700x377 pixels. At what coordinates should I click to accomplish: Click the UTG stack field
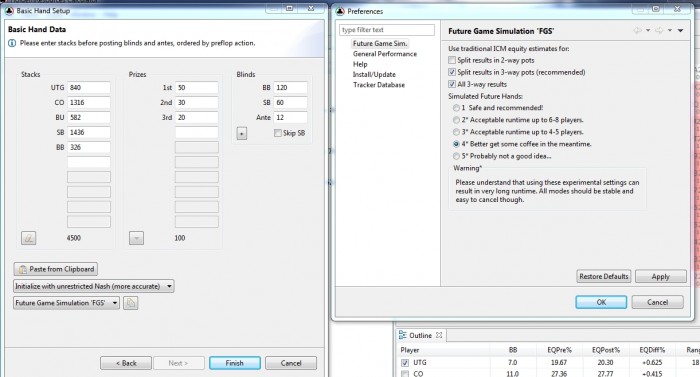[x=88, y=88]
